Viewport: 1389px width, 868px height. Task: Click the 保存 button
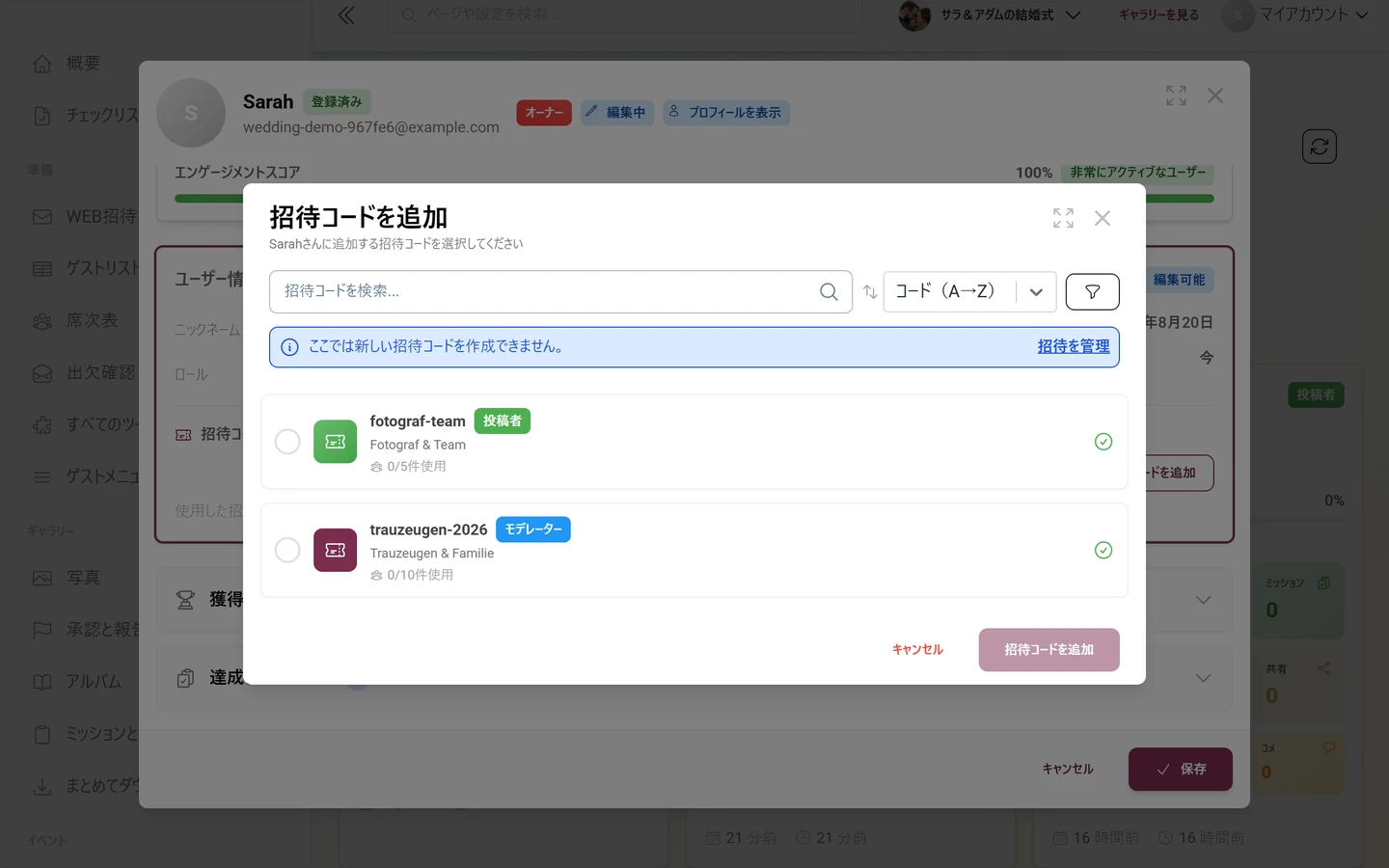1181,770
